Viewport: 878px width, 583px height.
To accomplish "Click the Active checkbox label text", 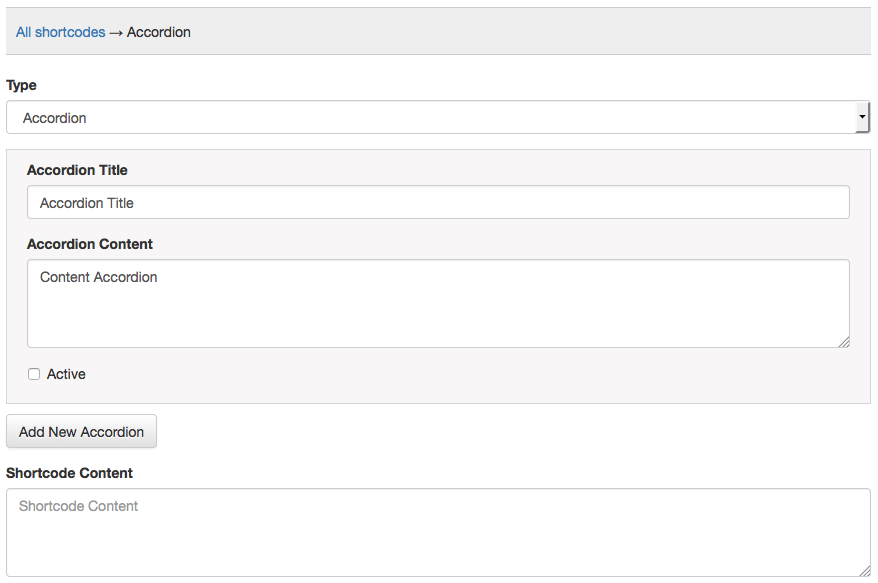I will 66,374.
